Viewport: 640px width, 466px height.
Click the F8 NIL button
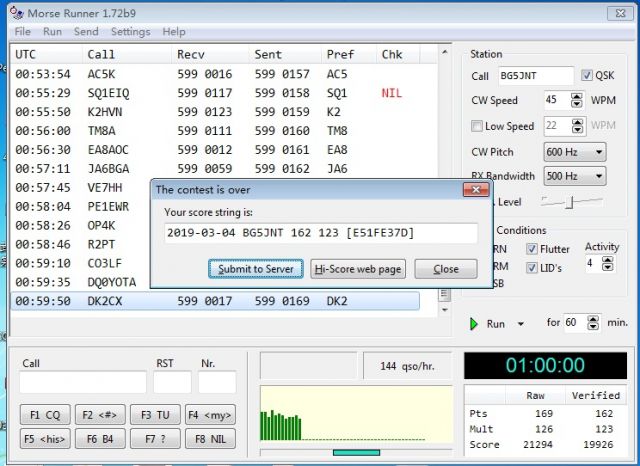tap(210, 439)
